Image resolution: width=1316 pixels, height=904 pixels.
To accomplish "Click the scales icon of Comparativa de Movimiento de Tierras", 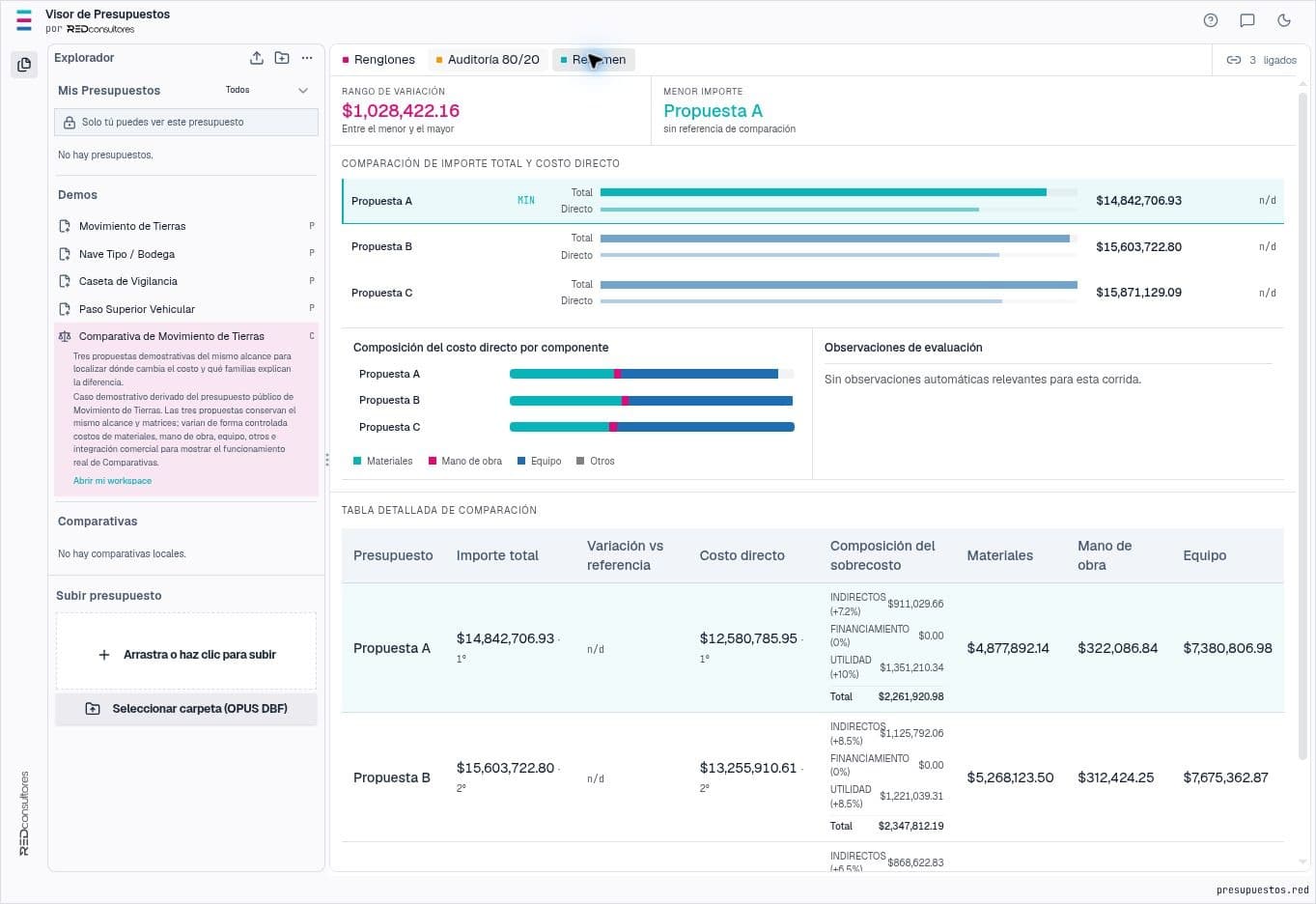I will point(65,336).
